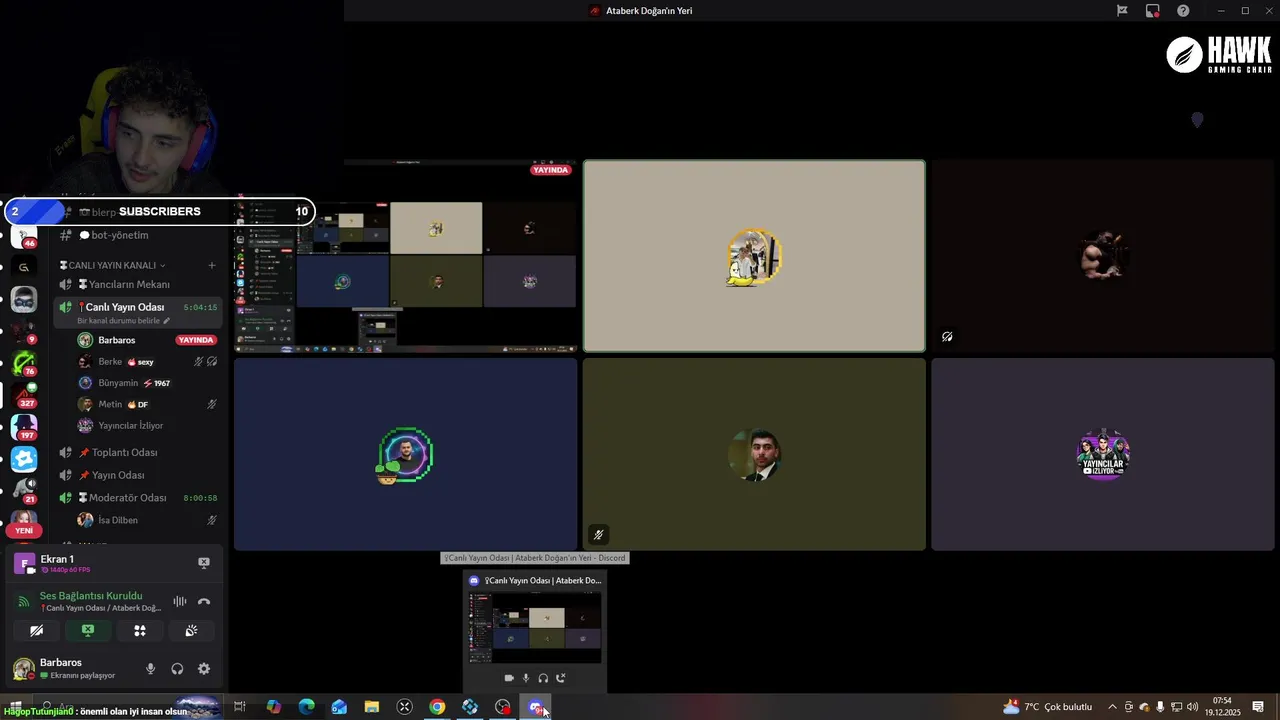Toggle camera in taskbar preview toolbar

(x=509, y=678)
